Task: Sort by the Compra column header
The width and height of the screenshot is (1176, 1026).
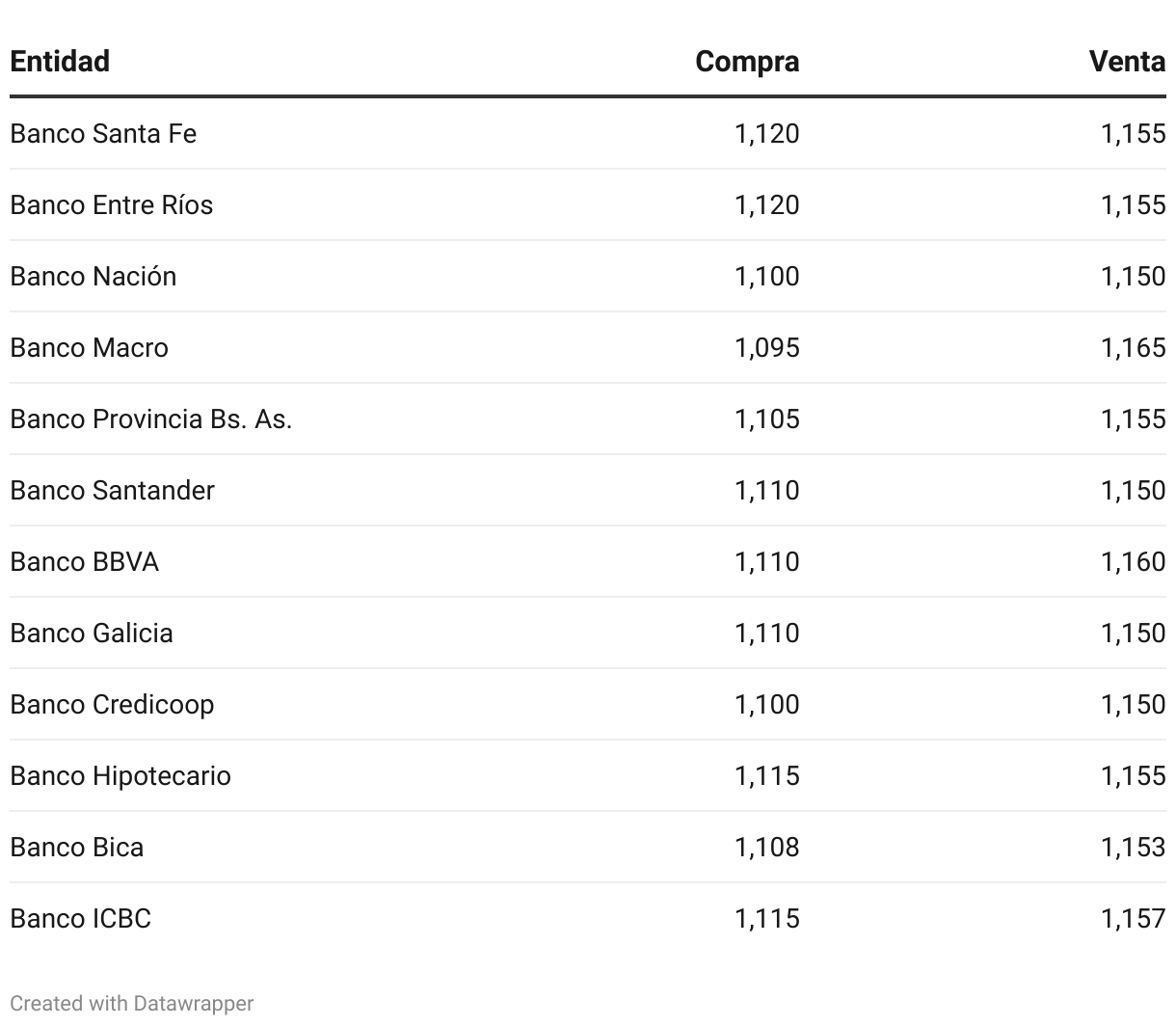Action: pos(747,62)
